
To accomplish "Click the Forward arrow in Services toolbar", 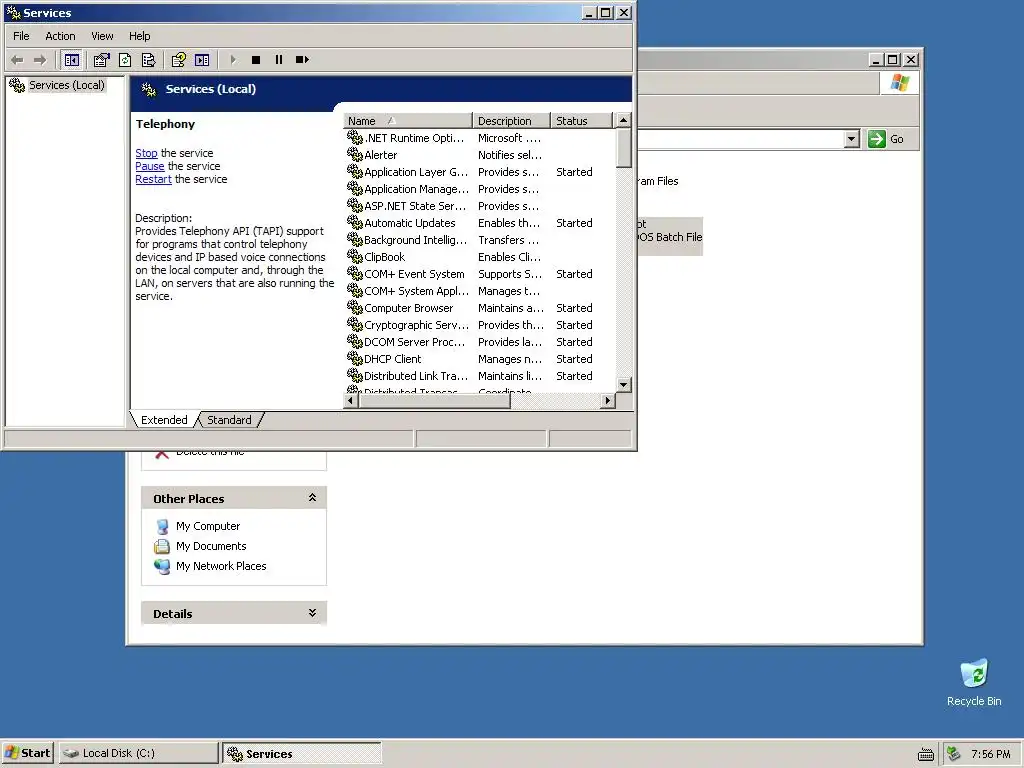I will click(40, 60).
